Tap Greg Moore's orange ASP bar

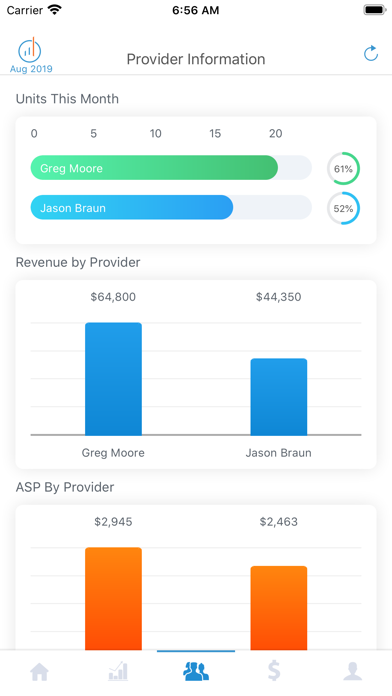pos(113,599)
